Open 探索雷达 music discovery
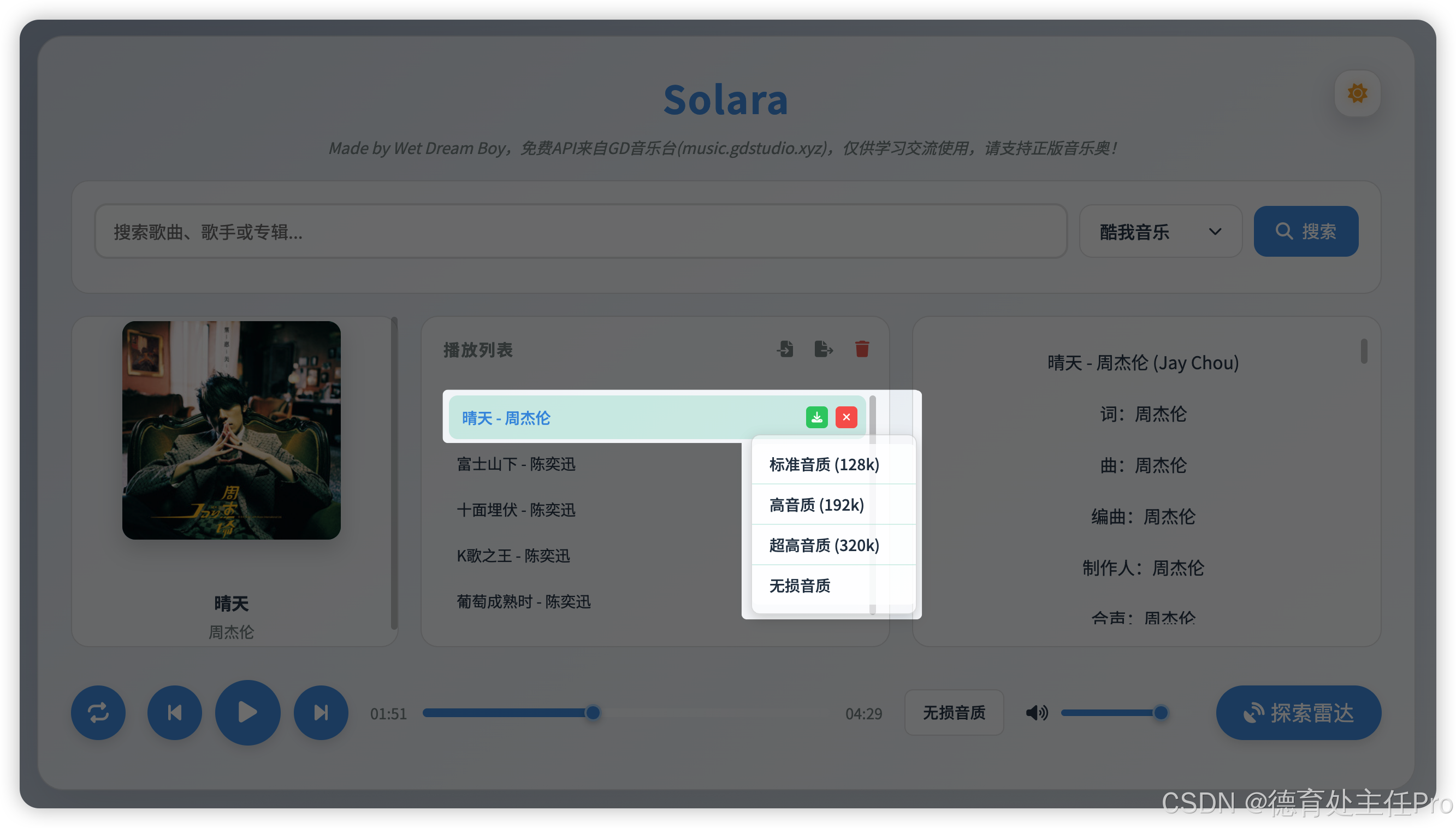Screen dimensions: 1456x828 (1298, 713)
